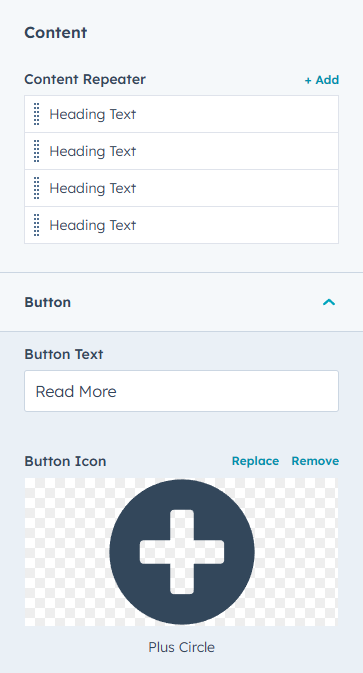Viewport: 363px width, 673px height.
Task: Click the Content Repeater label
Action: pyautogui.click(x=85, y=79)
